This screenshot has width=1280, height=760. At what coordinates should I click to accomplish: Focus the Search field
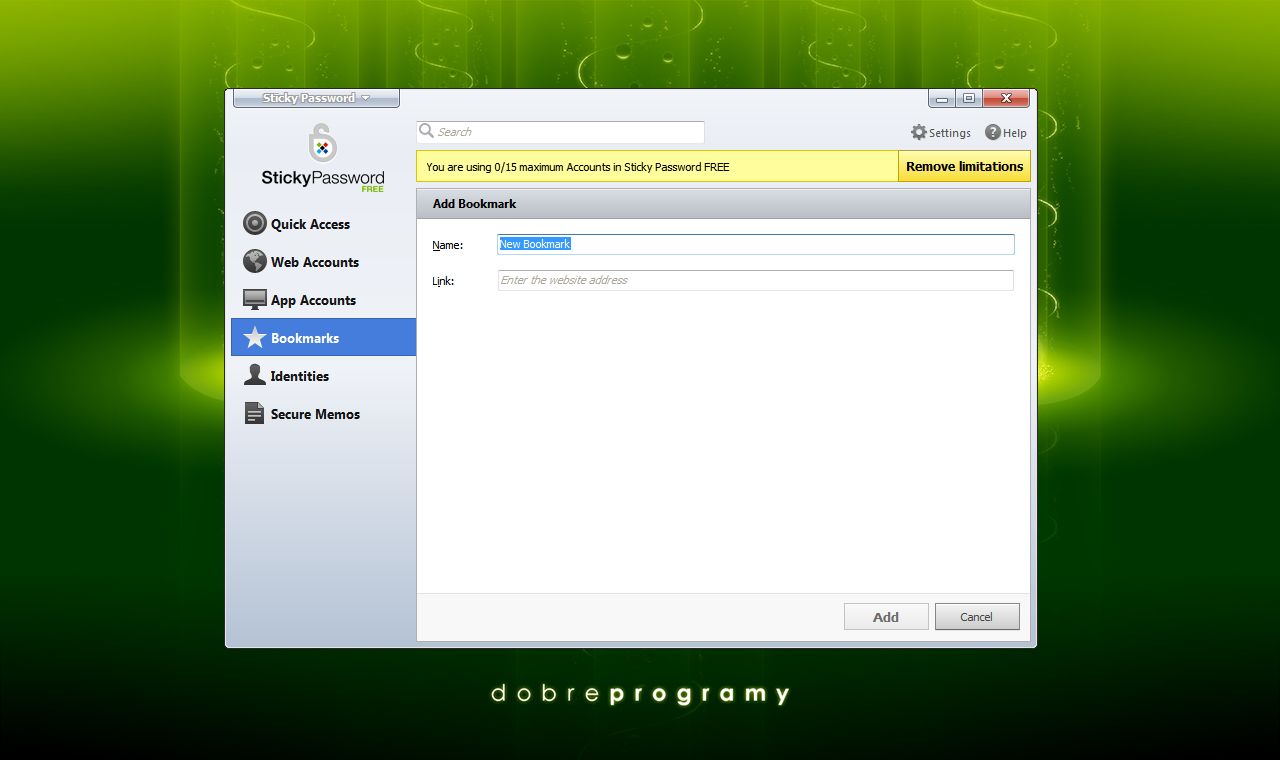tap(561, 132)
